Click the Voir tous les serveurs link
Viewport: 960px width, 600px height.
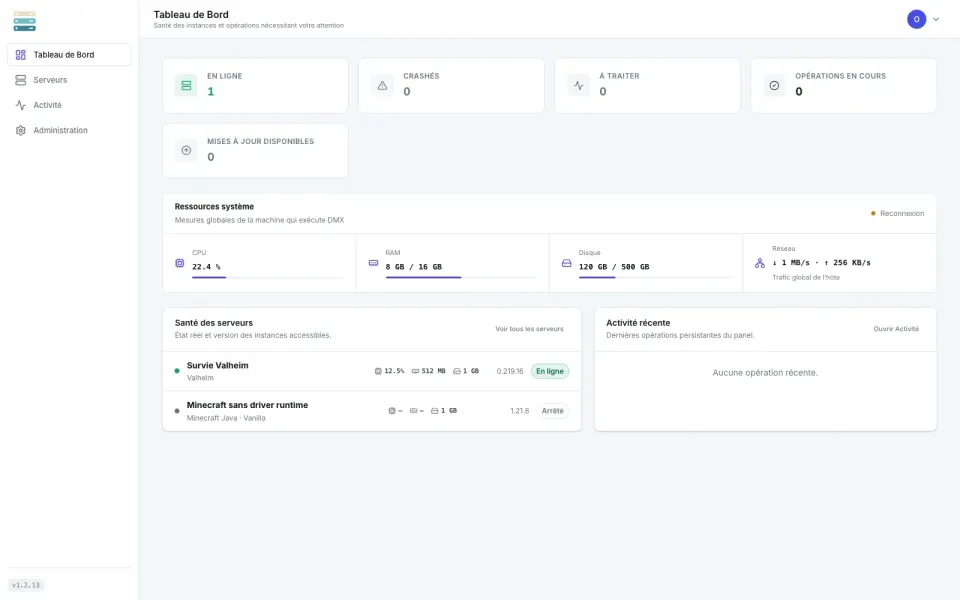(x=529, y=329)
